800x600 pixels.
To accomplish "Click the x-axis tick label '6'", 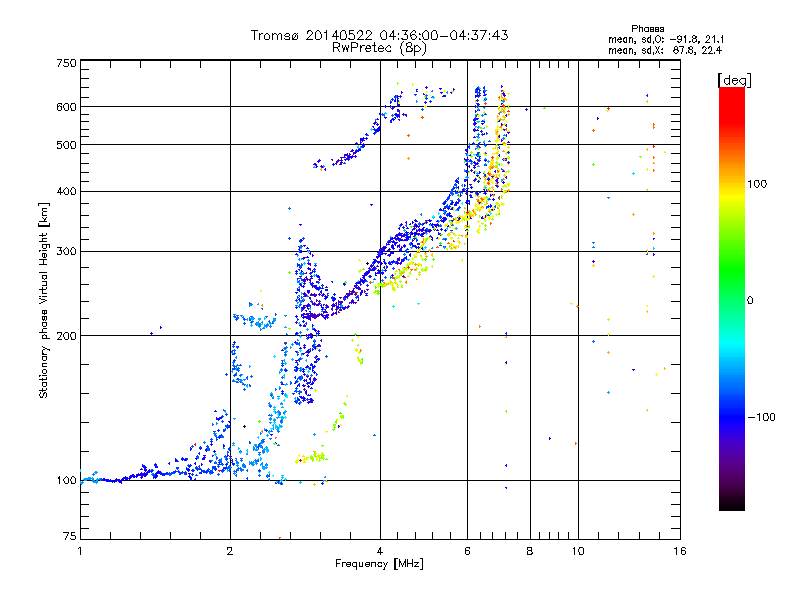I will (467, 551).
